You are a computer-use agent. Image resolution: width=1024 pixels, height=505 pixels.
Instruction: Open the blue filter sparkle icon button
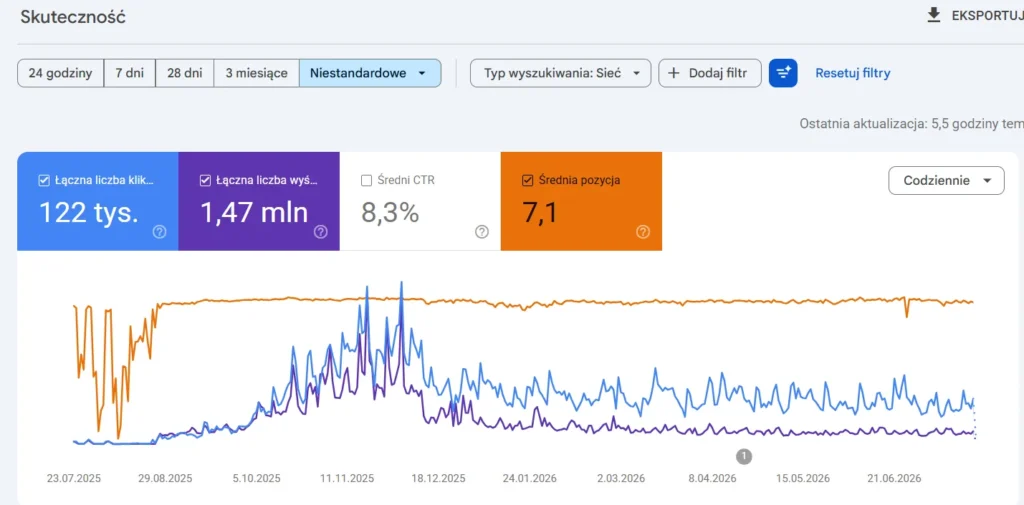pos(783,73)
